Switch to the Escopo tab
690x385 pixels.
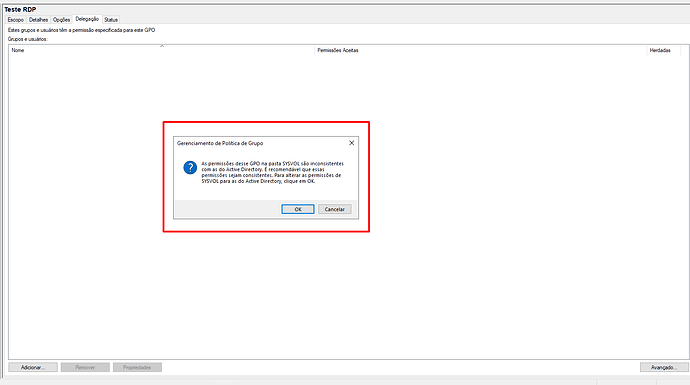pos(15,20)
